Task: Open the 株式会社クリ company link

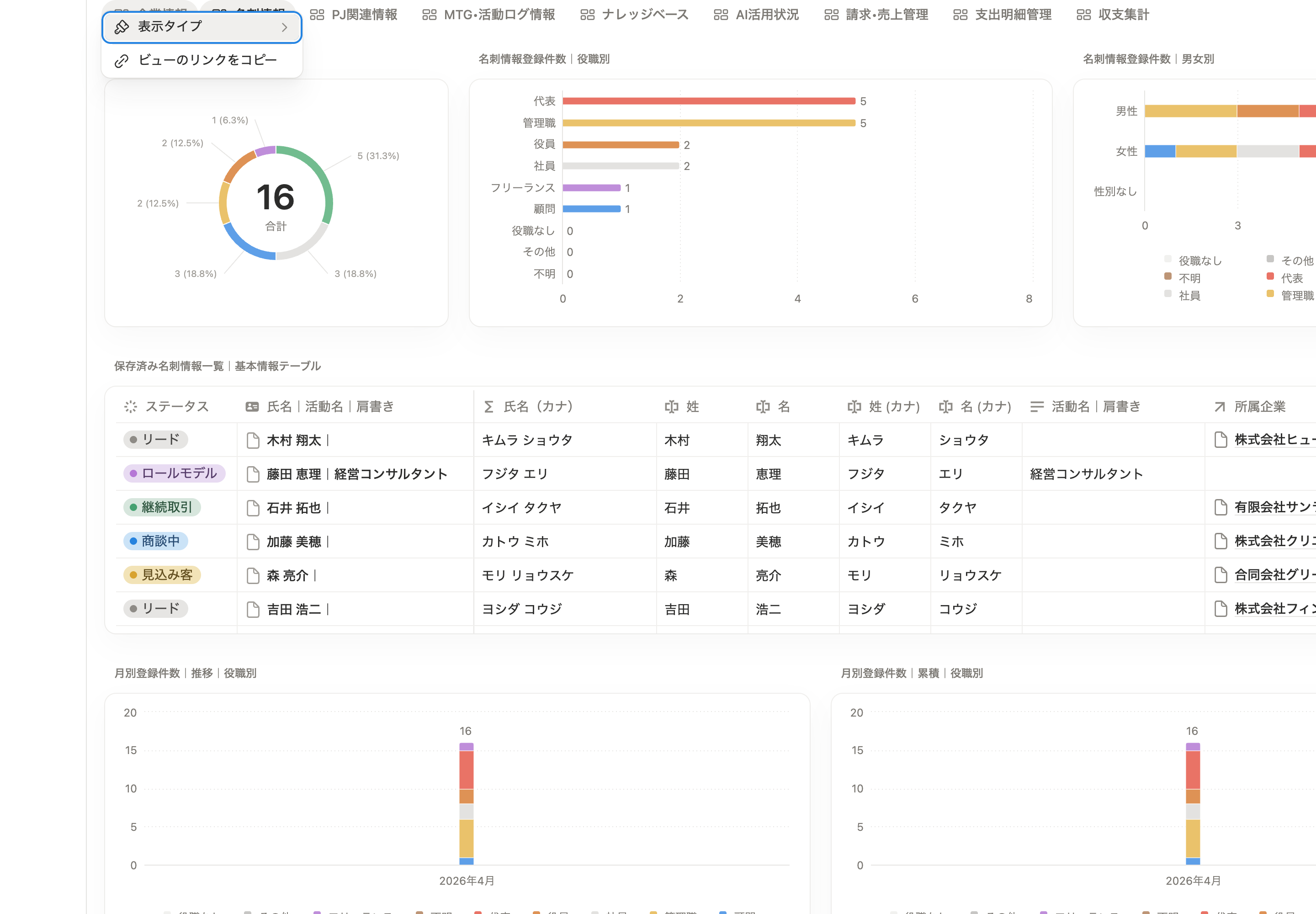Action: (1275, 541)
